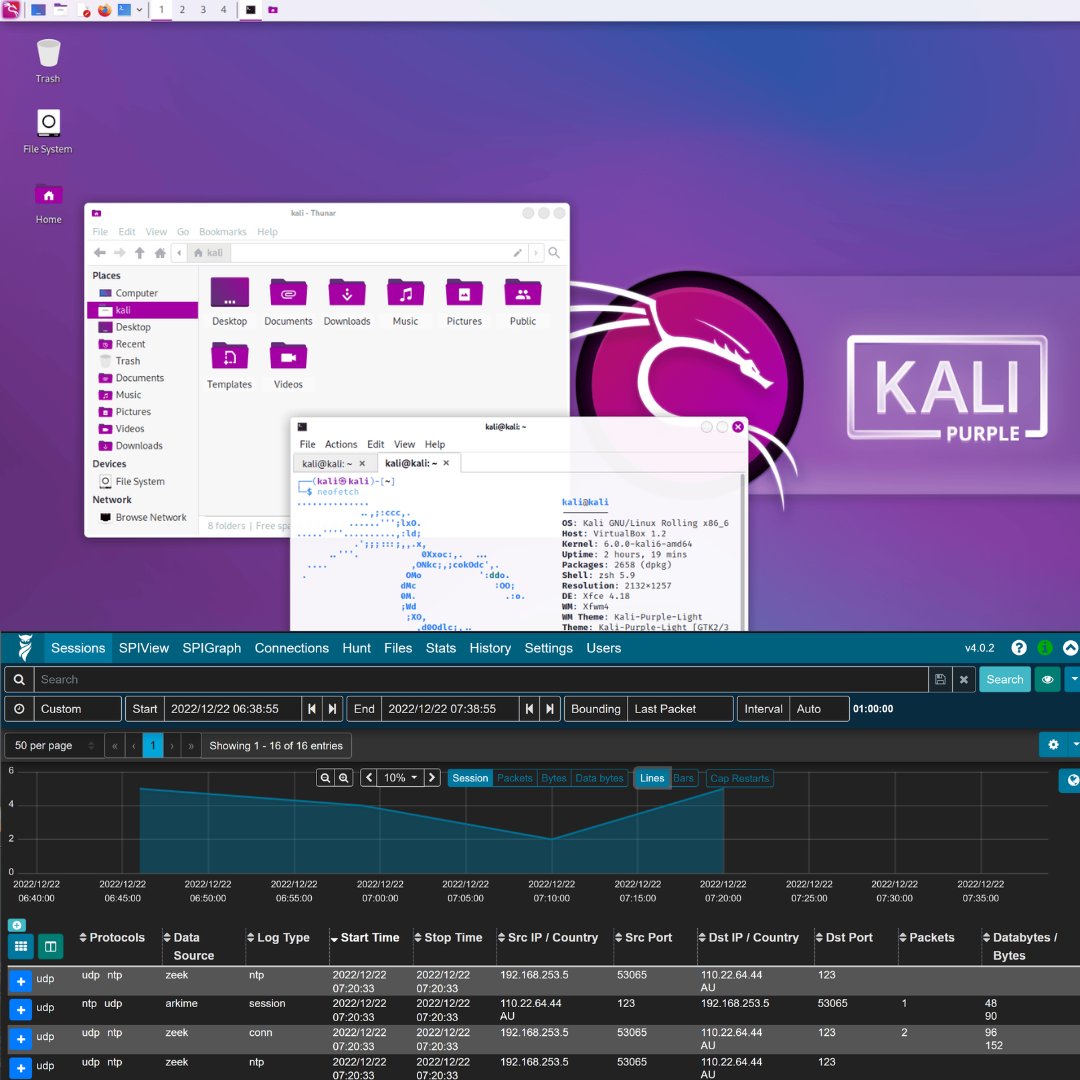Screen dimensions: 1080x1080
Task: Toggle the views eye icon button
Action: pos(1047,680)
